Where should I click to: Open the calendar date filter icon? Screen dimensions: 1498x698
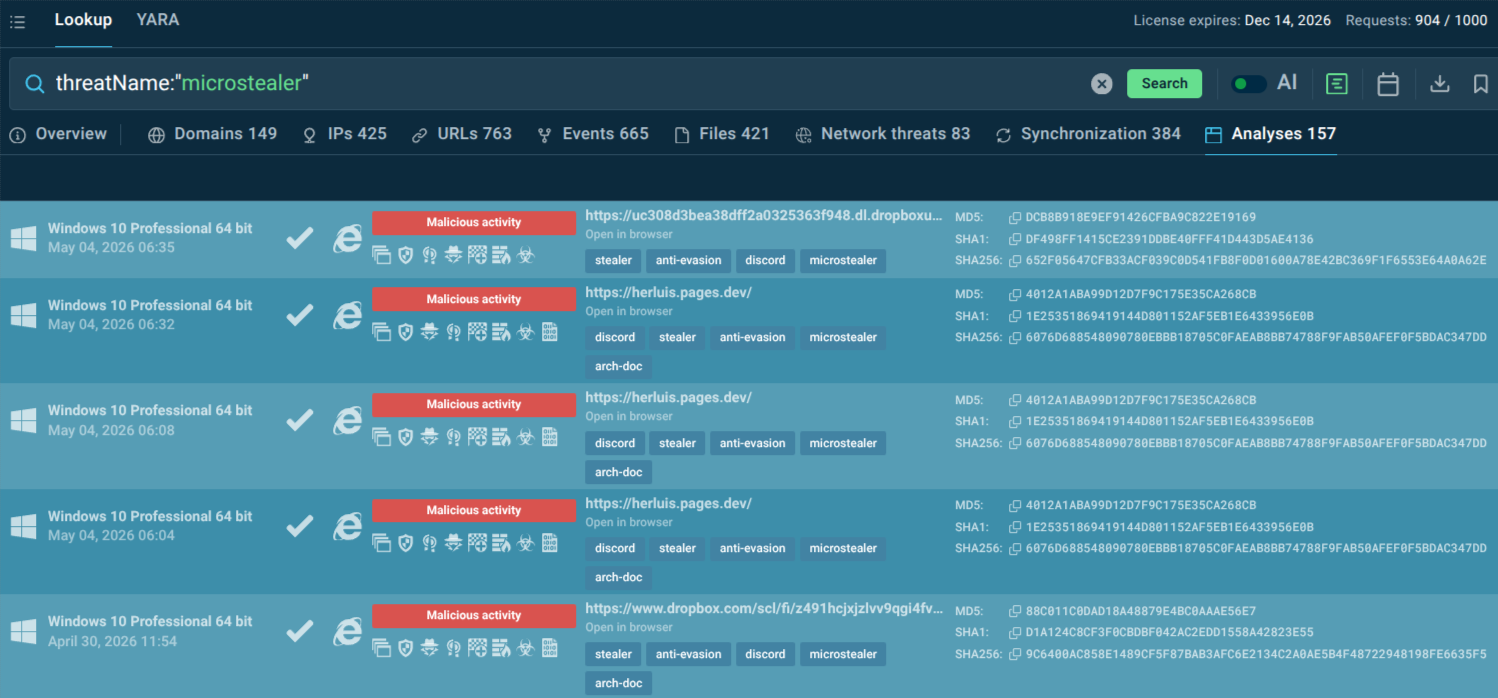pyautogui.click(x=1388, y=84)
